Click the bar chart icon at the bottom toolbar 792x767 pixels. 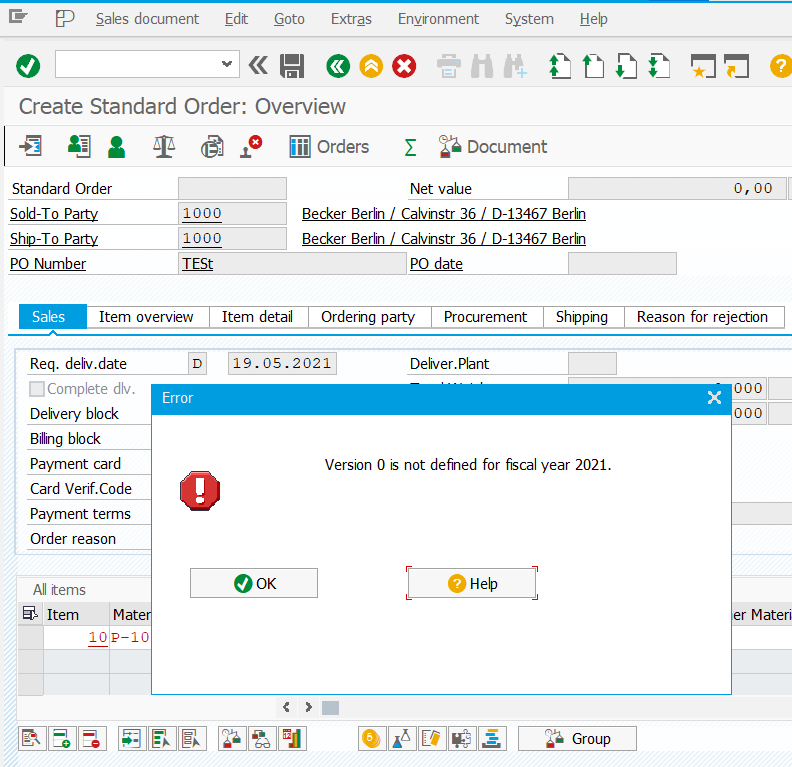[x=292, y=739]
